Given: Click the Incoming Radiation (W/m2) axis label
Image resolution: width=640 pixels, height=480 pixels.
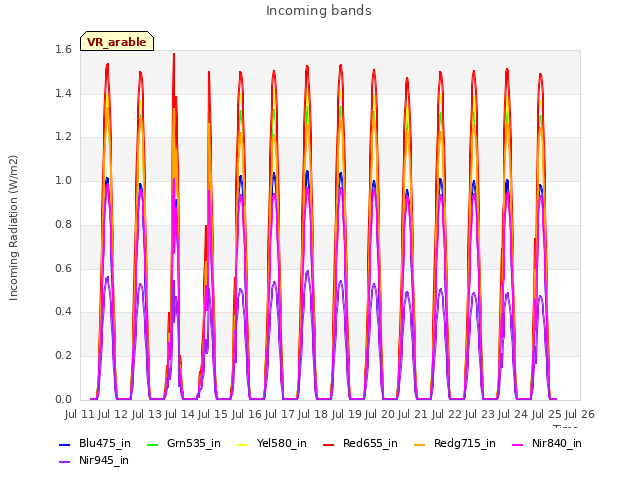Looking at the screenshot, I should point(13,228).
